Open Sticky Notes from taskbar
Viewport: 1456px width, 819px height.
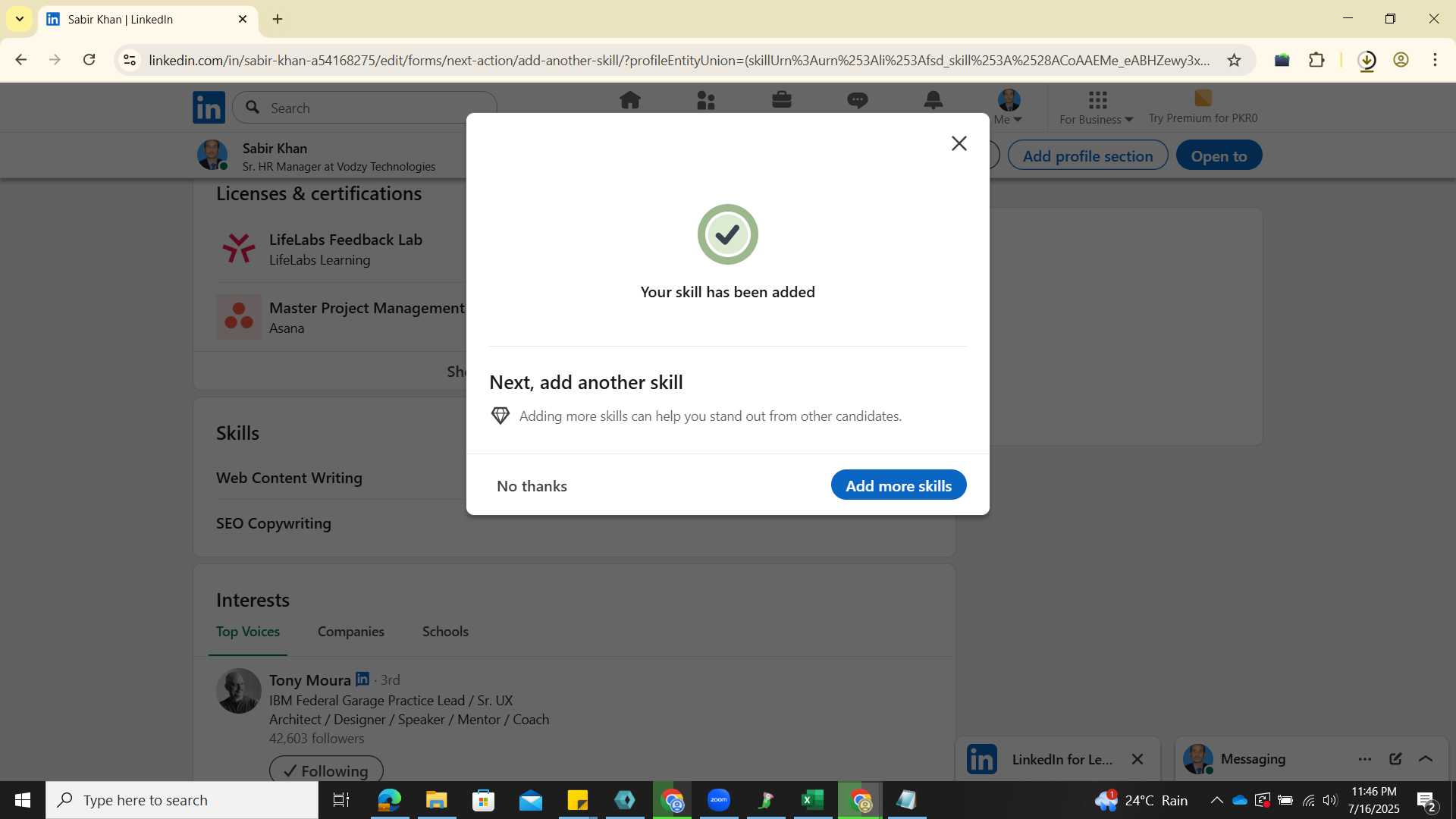click(x=577, y=800)
